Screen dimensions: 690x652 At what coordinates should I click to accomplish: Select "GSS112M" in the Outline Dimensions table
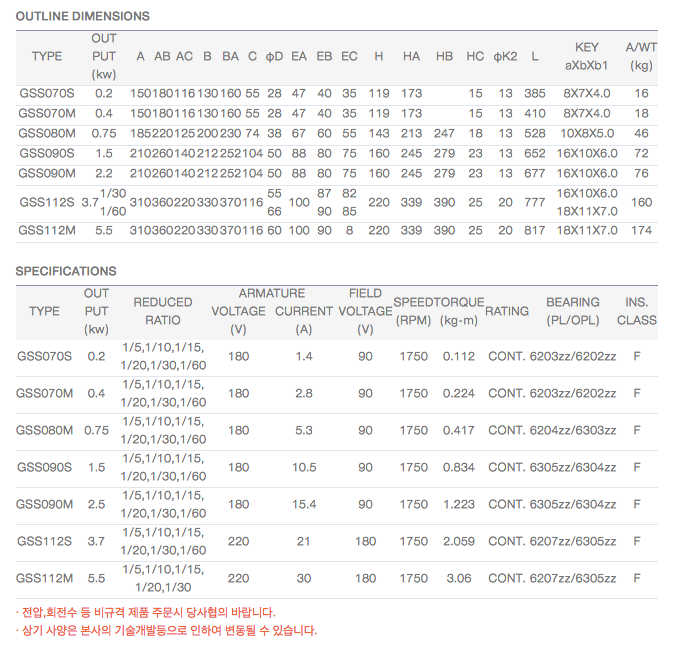coord(47,230)
